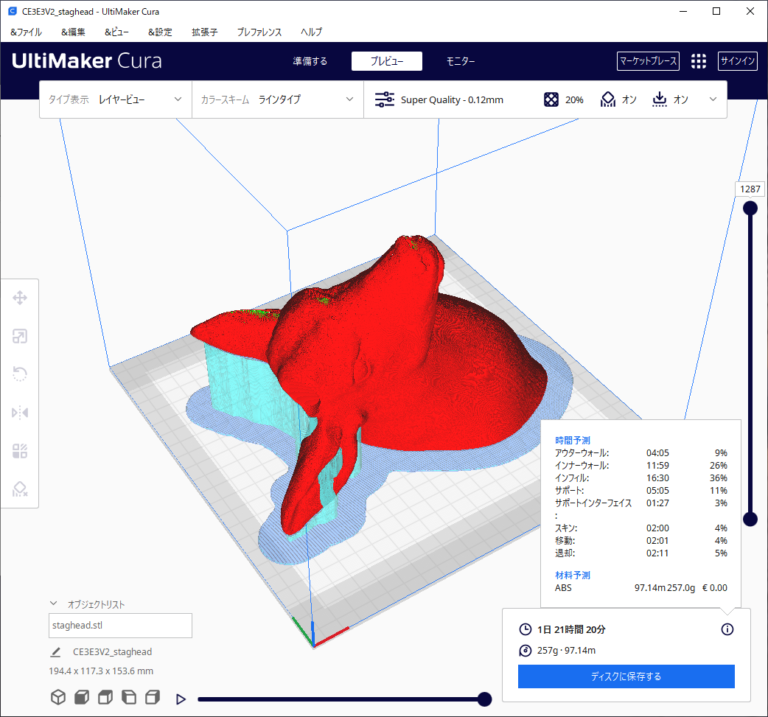The width and height of the screenshot is (768, 717).
Task: Show print info details icon
Action: pos(727,629)
